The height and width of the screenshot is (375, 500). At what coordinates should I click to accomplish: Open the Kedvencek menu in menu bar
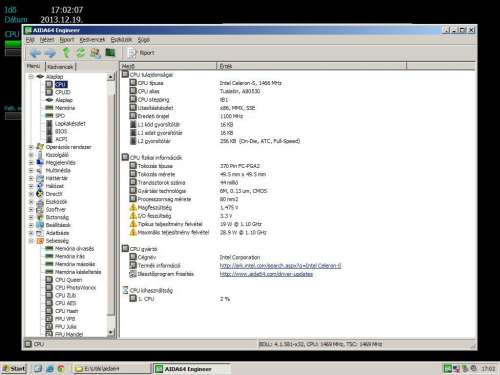click(92, 40)
